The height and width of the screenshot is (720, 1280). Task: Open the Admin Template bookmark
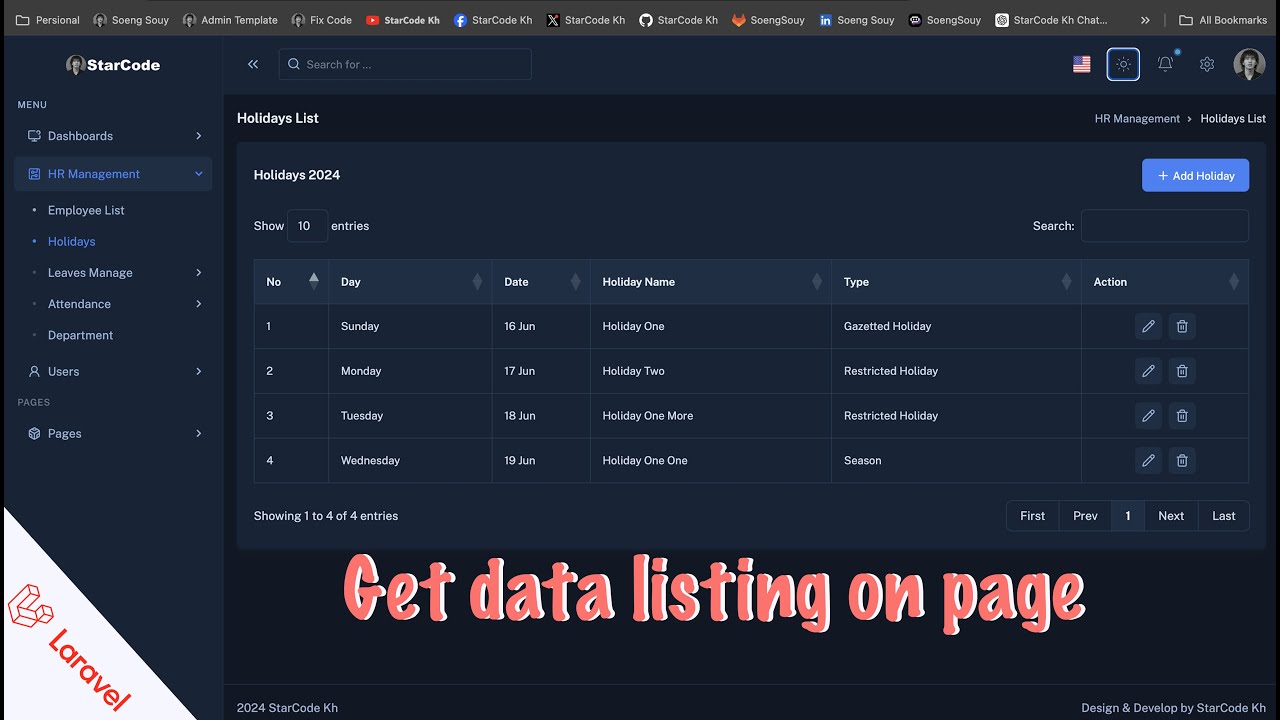click(230, 20)
